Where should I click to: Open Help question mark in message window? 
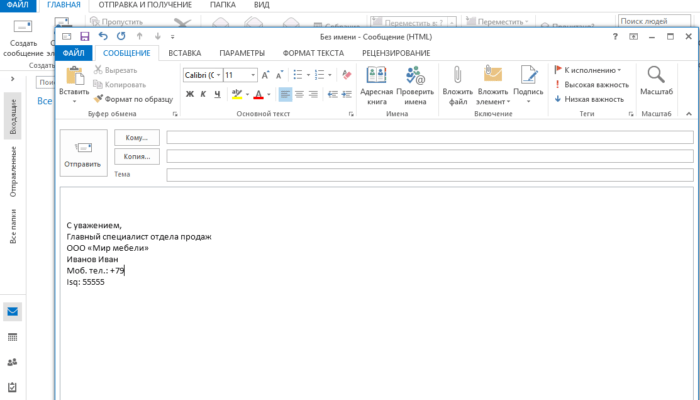tap(615, 37)
